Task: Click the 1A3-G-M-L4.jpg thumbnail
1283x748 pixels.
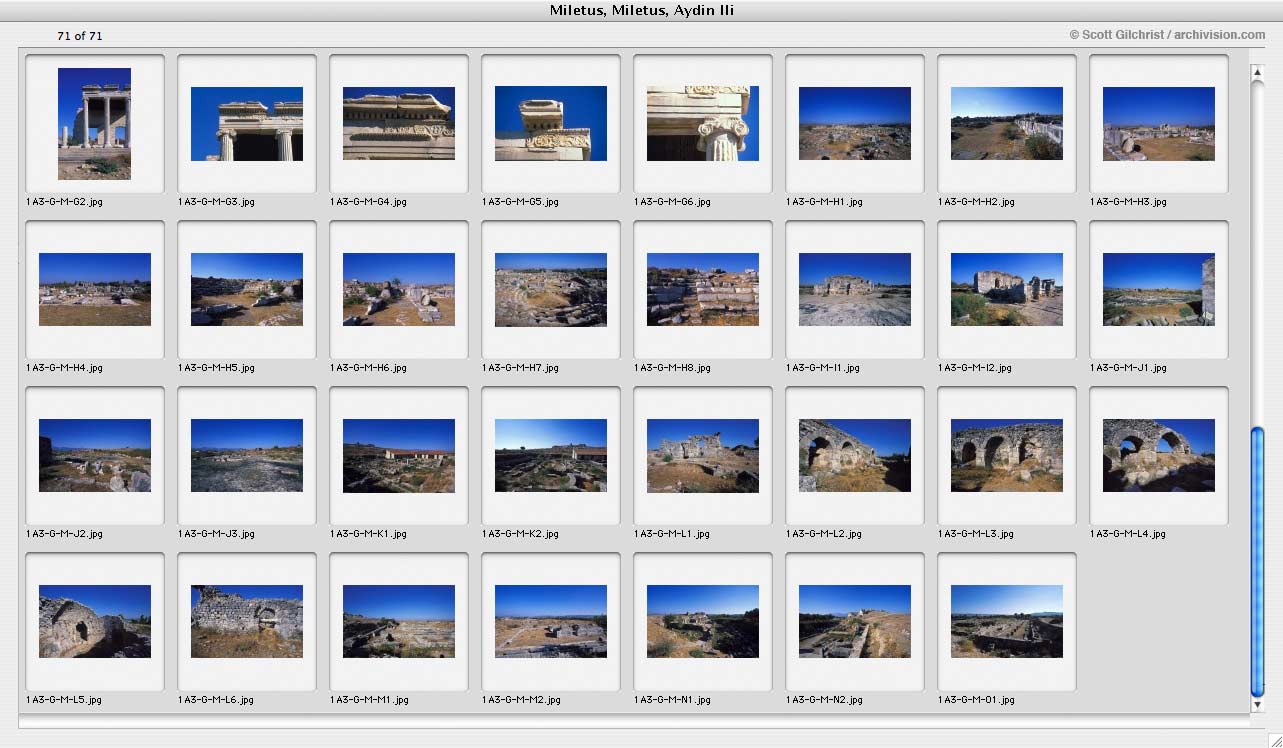Action: tap(1159, 456)
